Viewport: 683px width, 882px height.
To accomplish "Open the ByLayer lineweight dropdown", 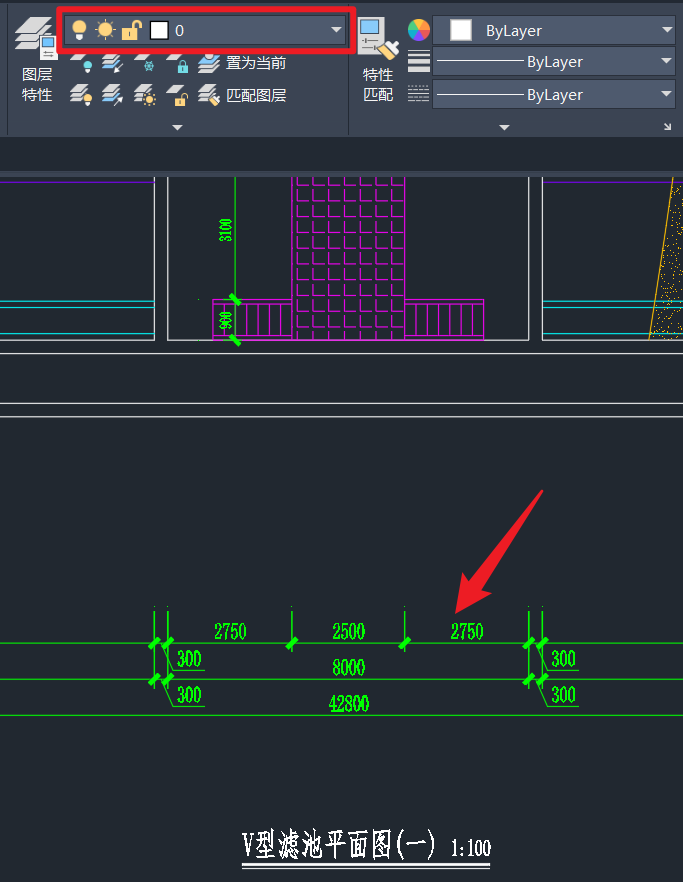I will coord(667,62).
